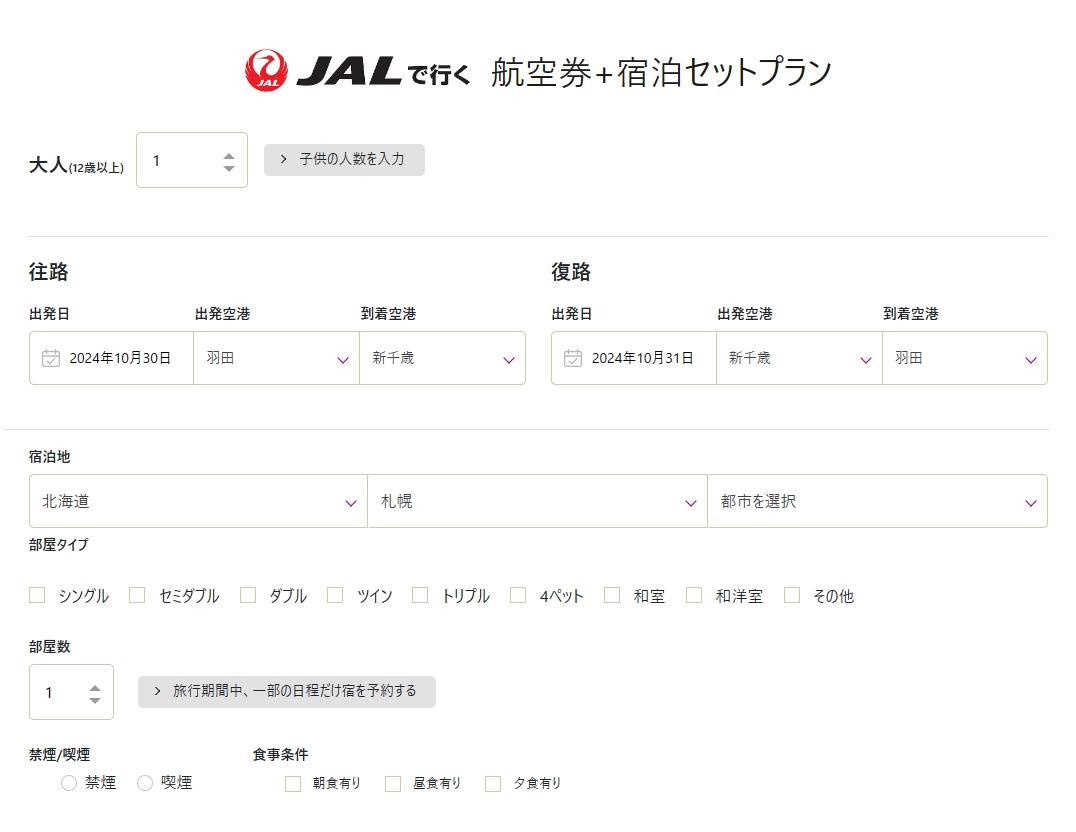Decrease the adult count with down arrow
Viewport: 1076px width, 832px height.
click(229, 168)
